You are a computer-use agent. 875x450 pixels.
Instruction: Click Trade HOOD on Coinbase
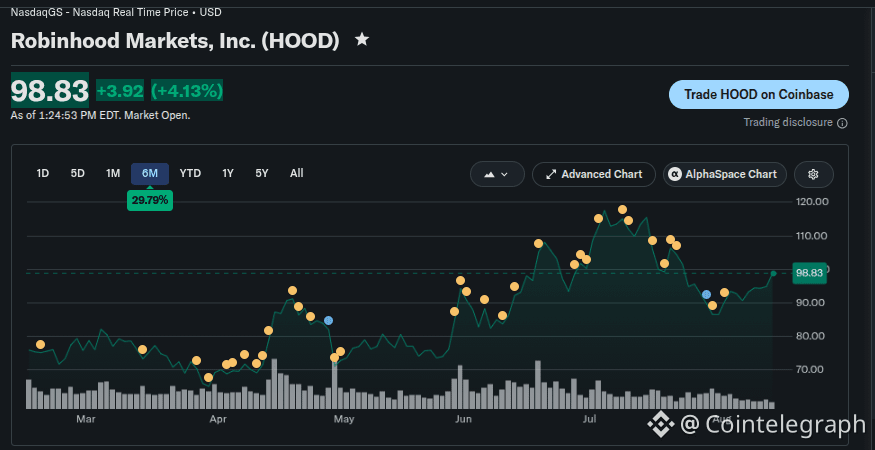(x=758, y=94)
